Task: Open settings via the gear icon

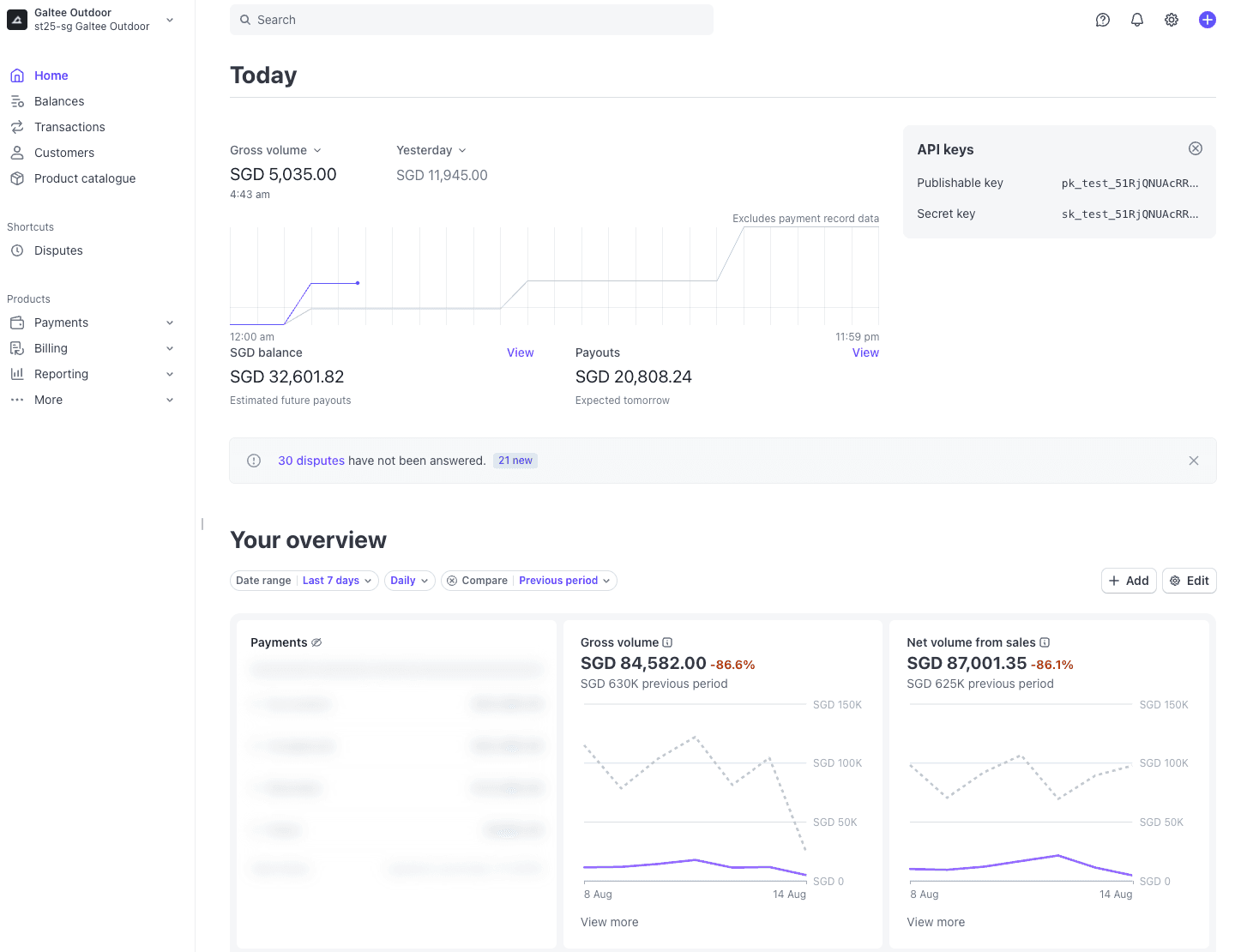Action: click(x=1172, y=19)
